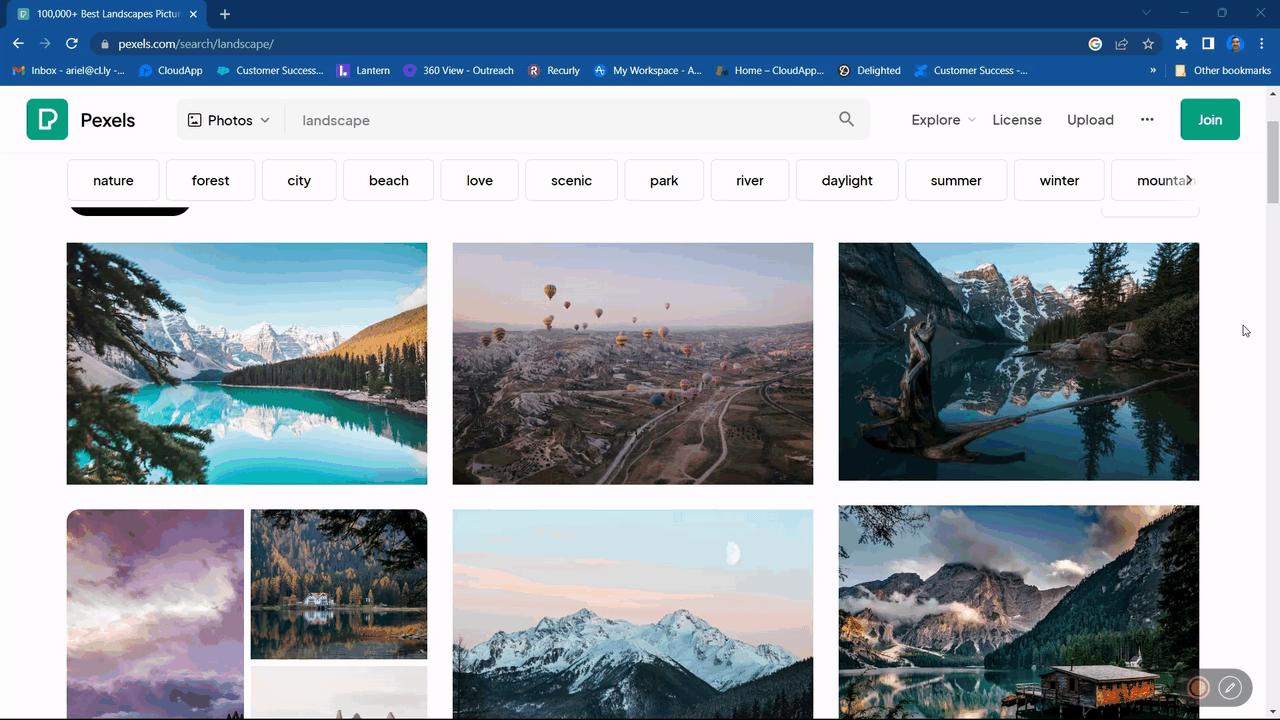Click the Upload link

click(1090, 120)
